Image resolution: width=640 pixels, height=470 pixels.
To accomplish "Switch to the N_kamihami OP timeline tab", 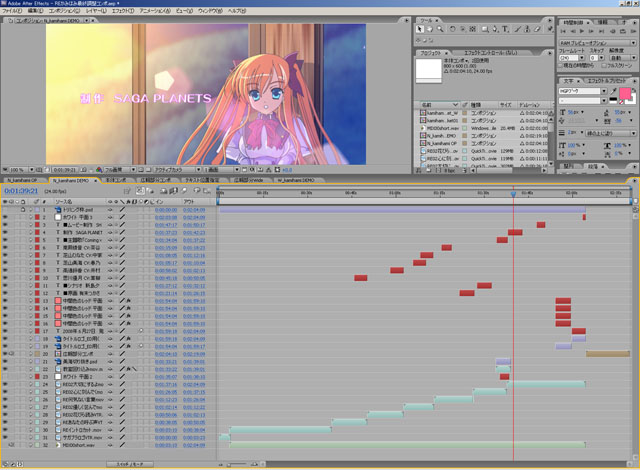I will pyautogui.click(x=22, y=180).
